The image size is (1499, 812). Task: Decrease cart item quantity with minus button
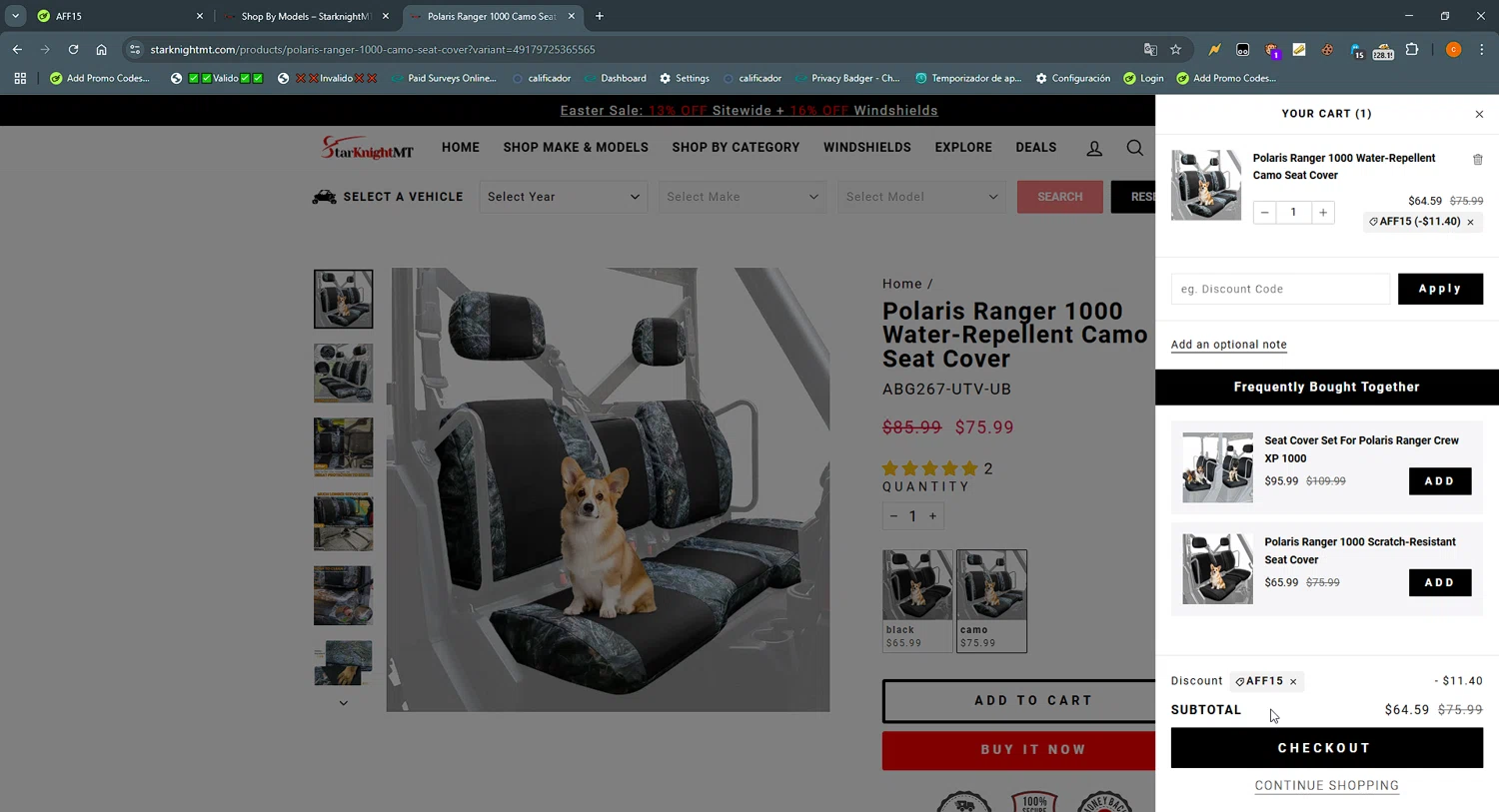click(x=1264, y=212)
